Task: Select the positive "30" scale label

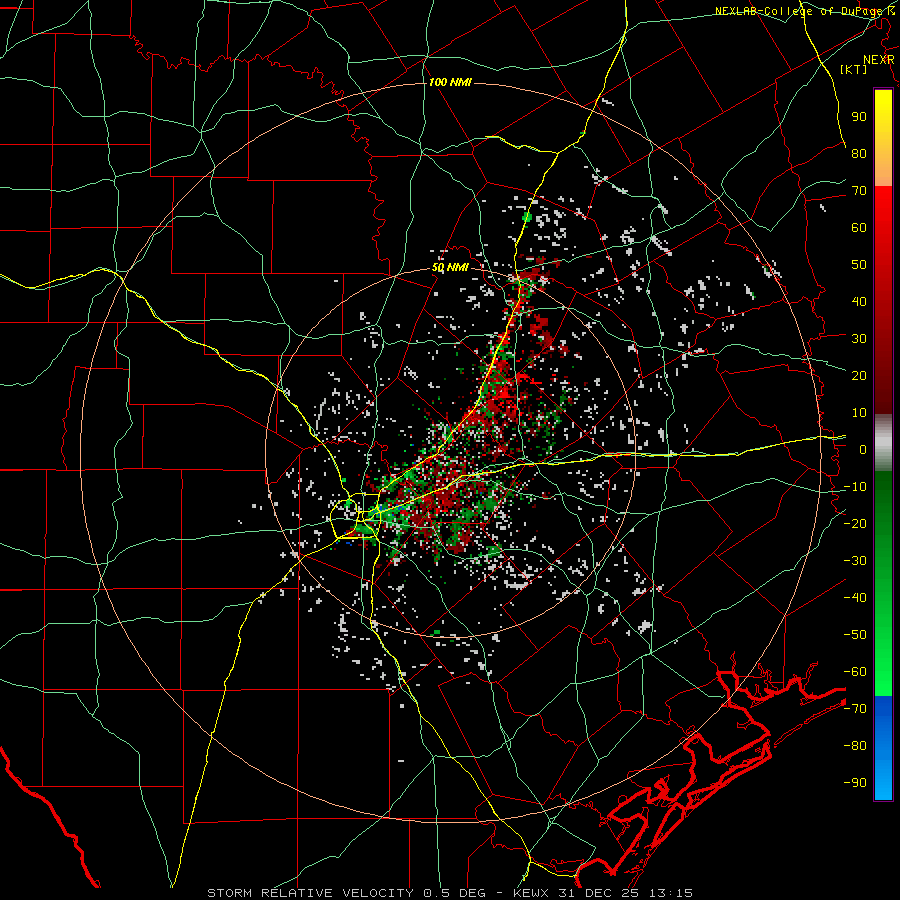Action: pyautogui.click(x=859, y=339)
